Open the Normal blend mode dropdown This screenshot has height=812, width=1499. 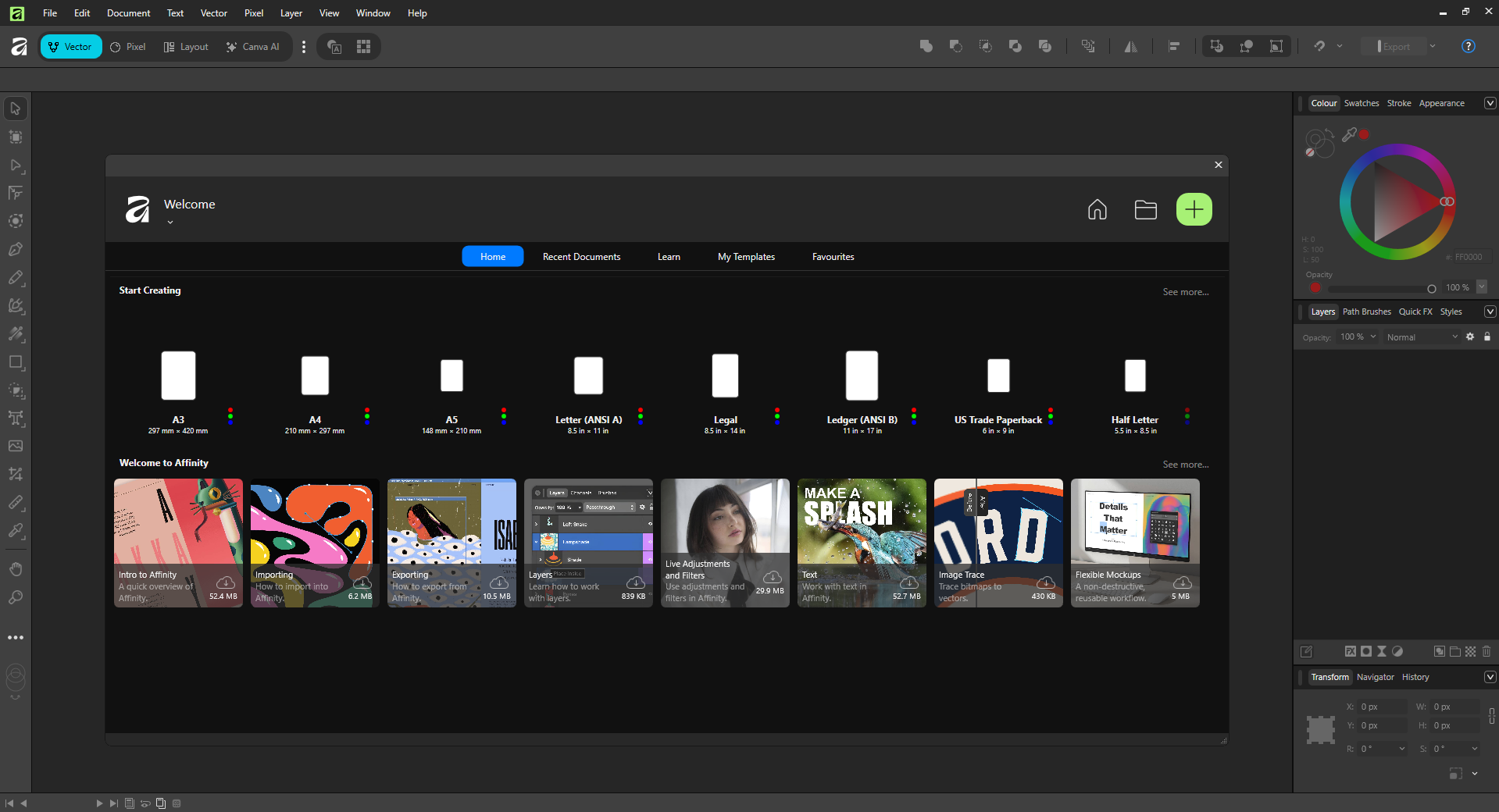click(1422, 337)
